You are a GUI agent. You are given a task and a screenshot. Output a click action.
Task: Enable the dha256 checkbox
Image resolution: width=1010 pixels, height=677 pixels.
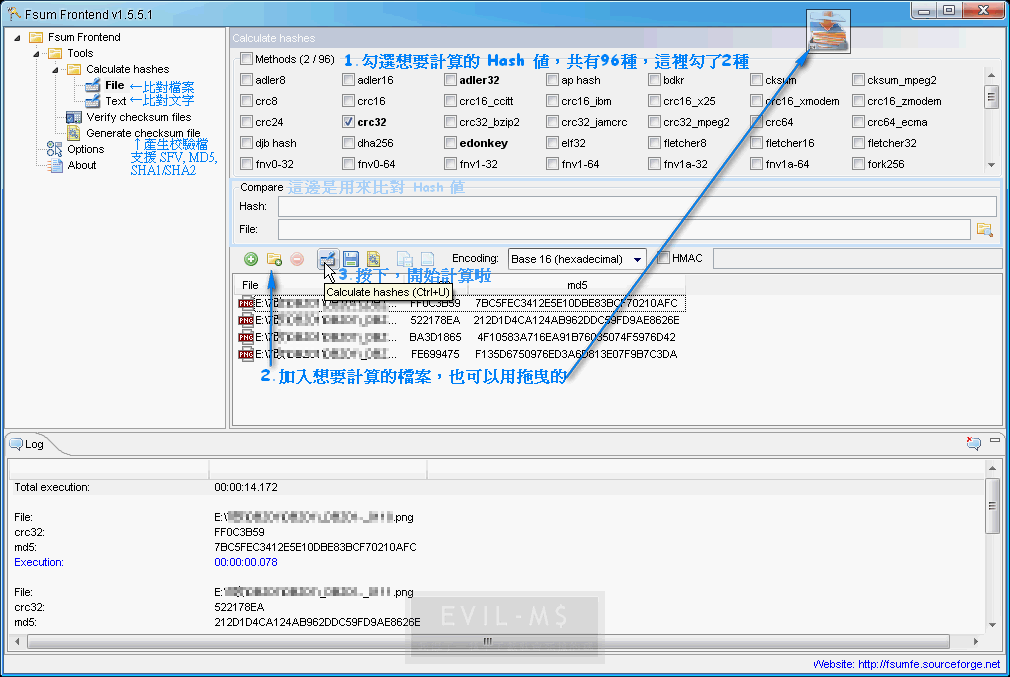348,143
